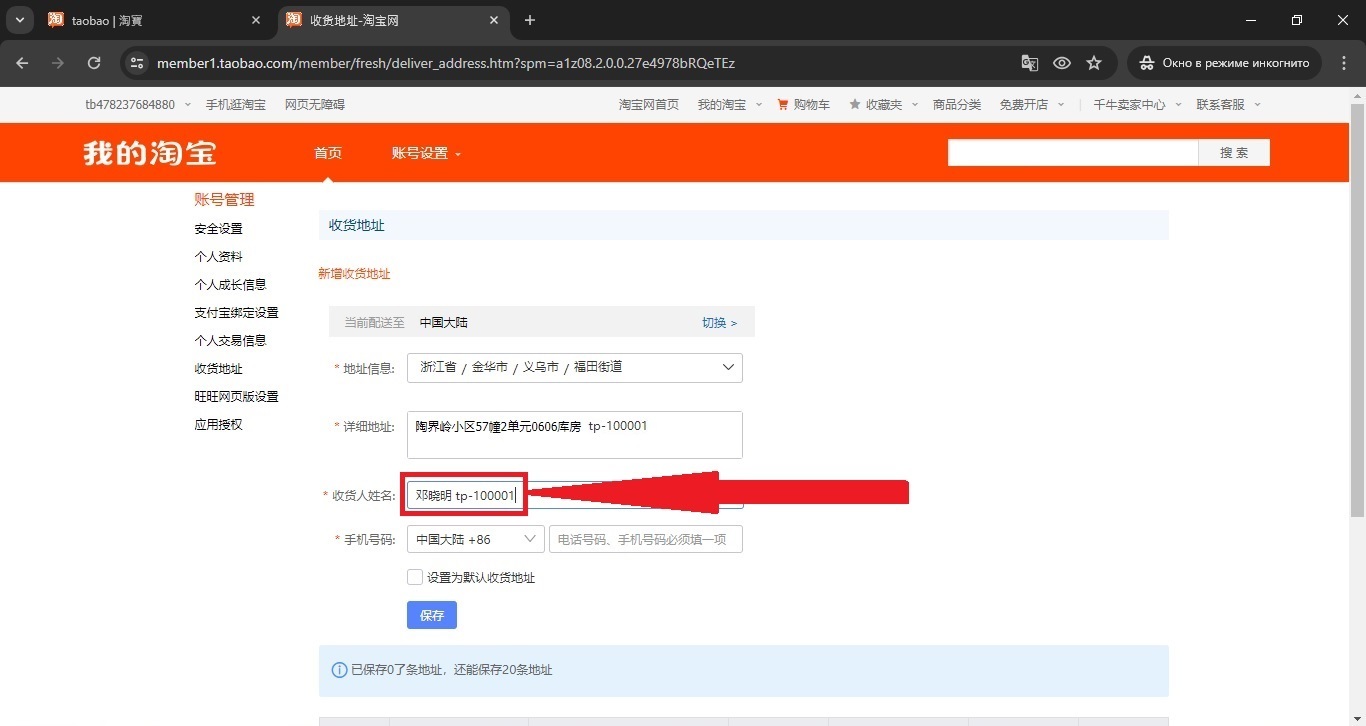
Task: Click the browser forward arrow
Action: [x=58, y=63]
